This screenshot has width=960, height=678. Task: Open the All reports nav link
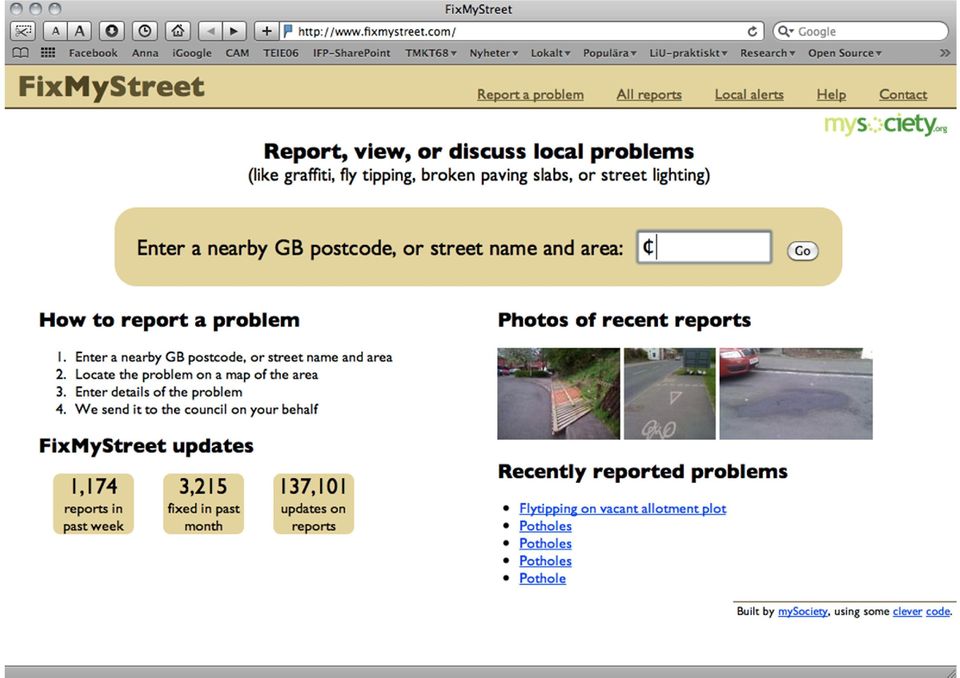[649, 95]
